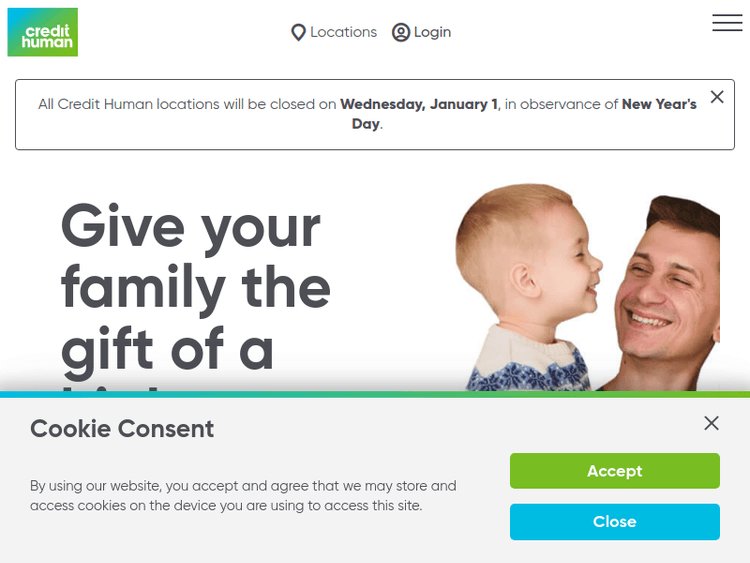Image resolution: width=750 pixels, height=563 pixels.
Task: Click the map pin icon beside Locations
Action: tap(298, 33)
